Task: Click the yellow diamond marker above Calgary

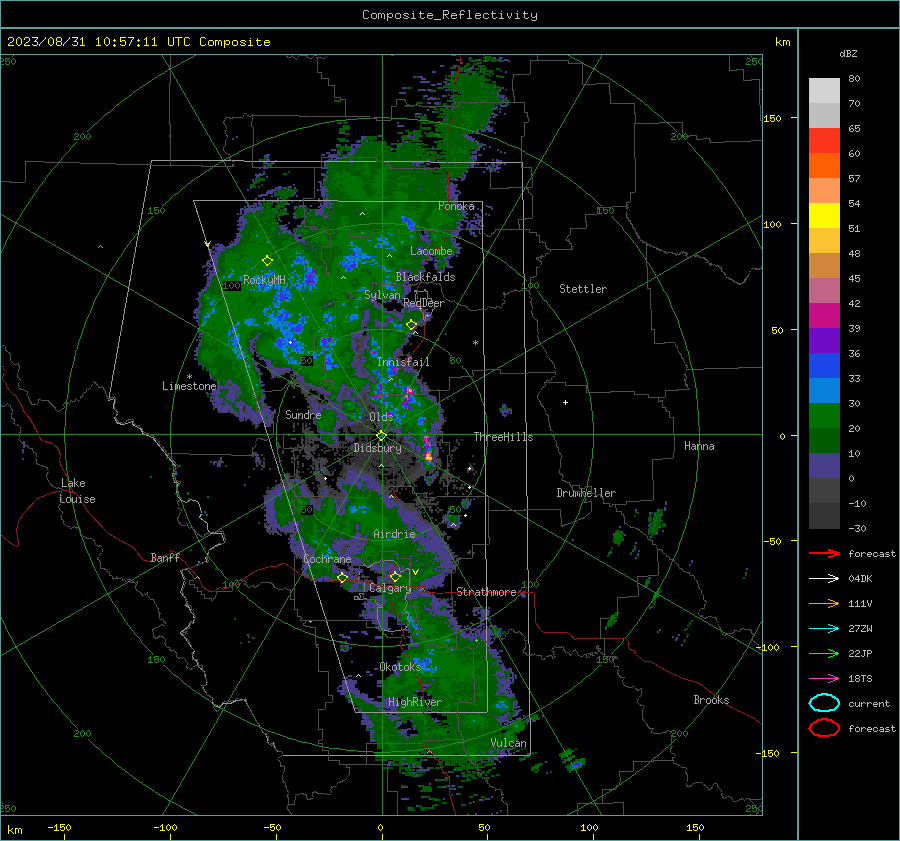Action: [x=395, y=576]
